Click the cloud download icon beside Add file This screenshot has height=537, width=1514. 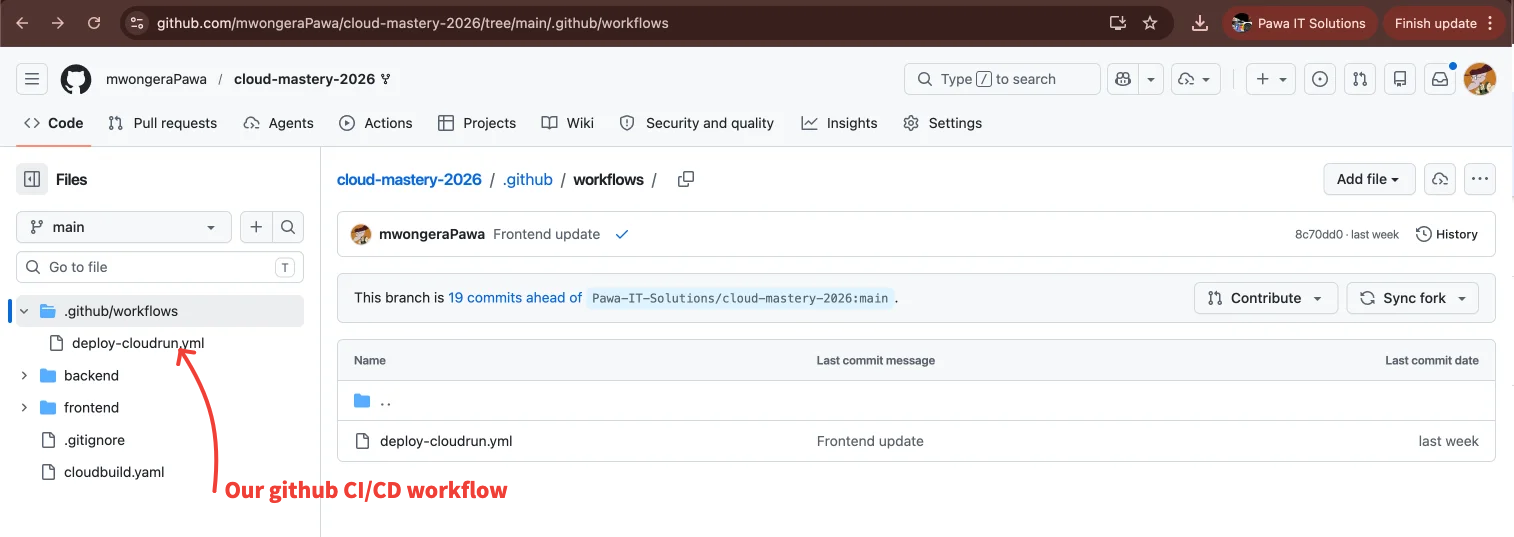[x=1440, y=179]
